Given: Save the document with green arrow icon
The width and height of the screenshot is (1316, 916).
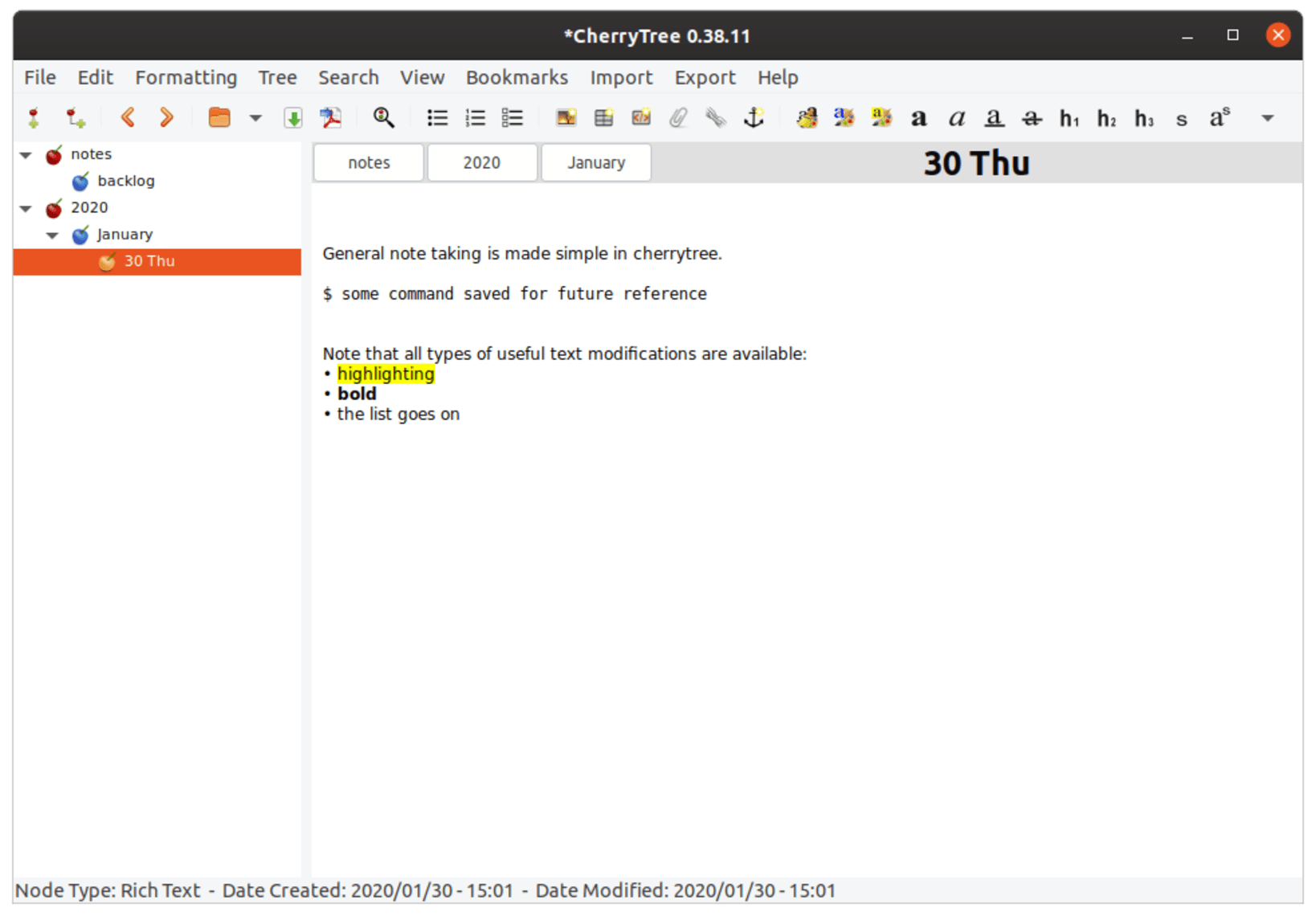Looking at the screenshot, I should pyautogui.click(x=293, y=118).
